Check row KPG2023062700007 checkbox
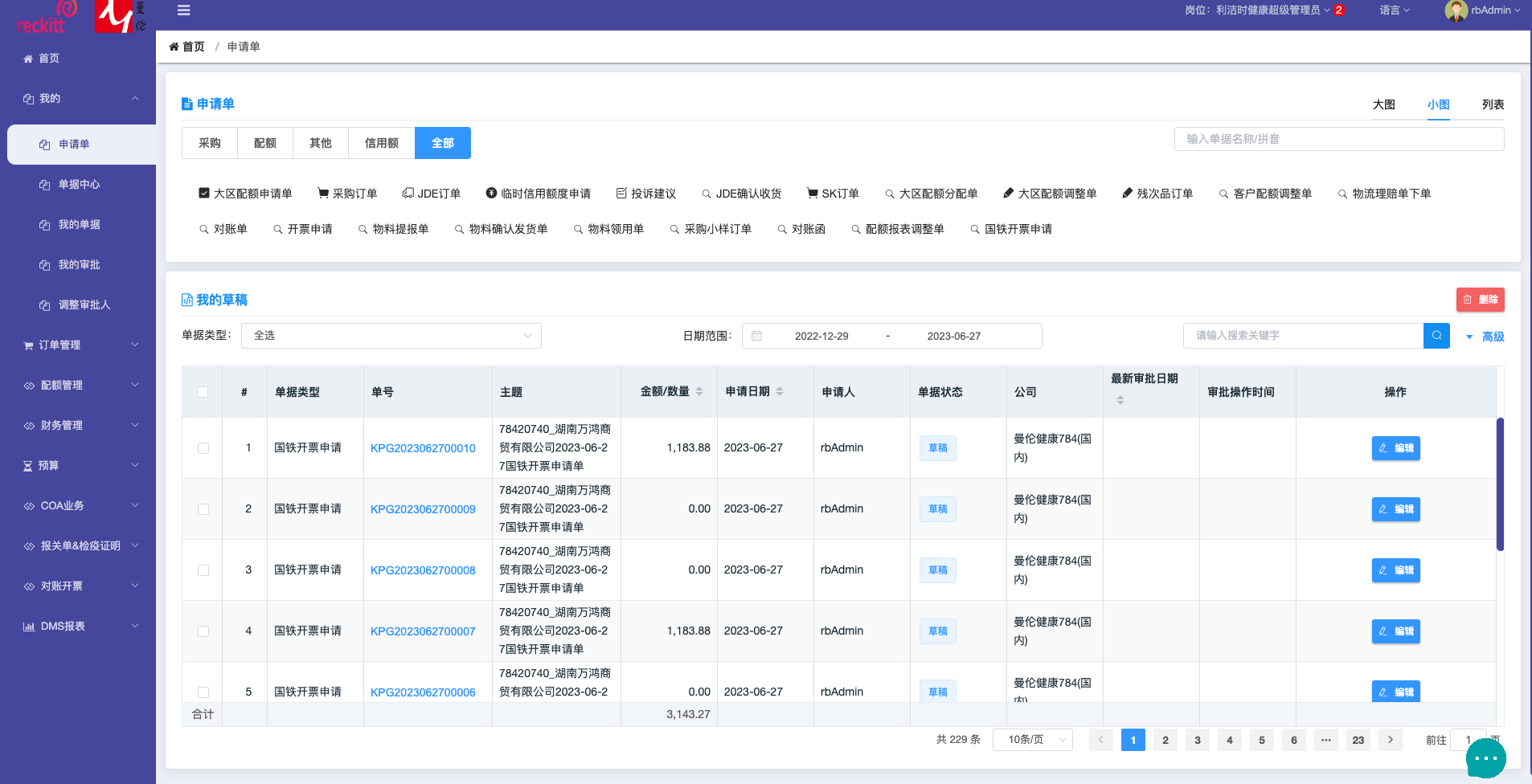 [203, 631]
